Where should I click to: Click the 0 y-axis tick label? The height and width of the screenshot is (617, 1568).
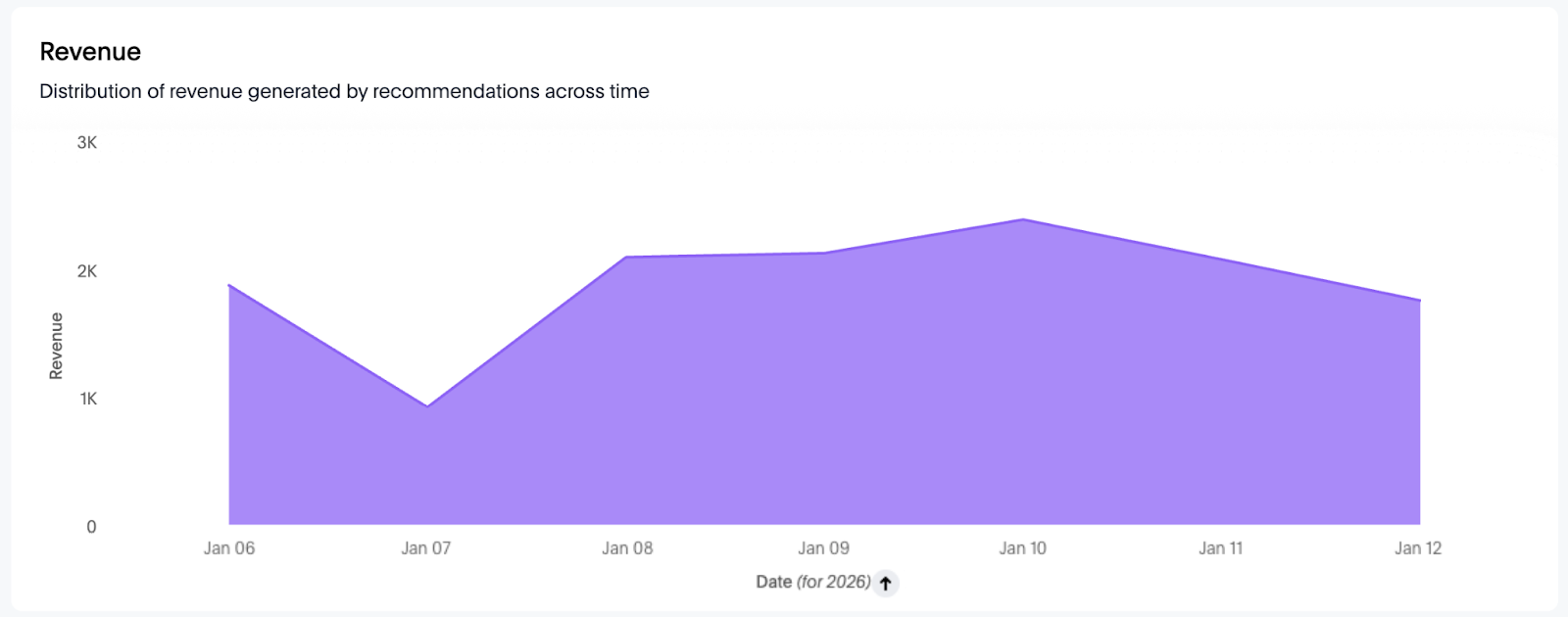tap(91, 527)
